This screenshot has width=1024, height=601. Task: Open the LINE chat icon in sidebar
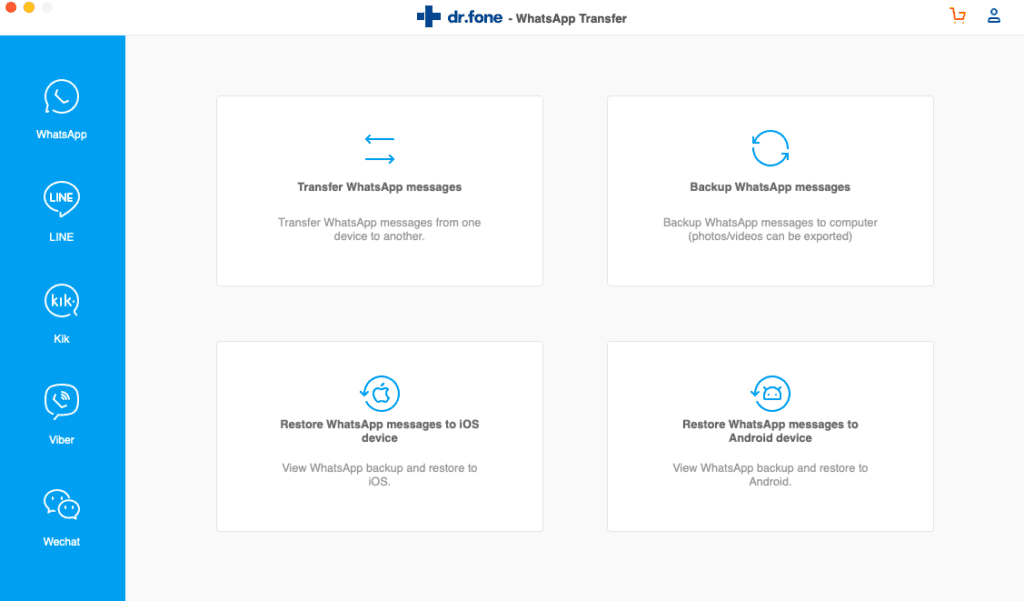[x=61, y=199]
